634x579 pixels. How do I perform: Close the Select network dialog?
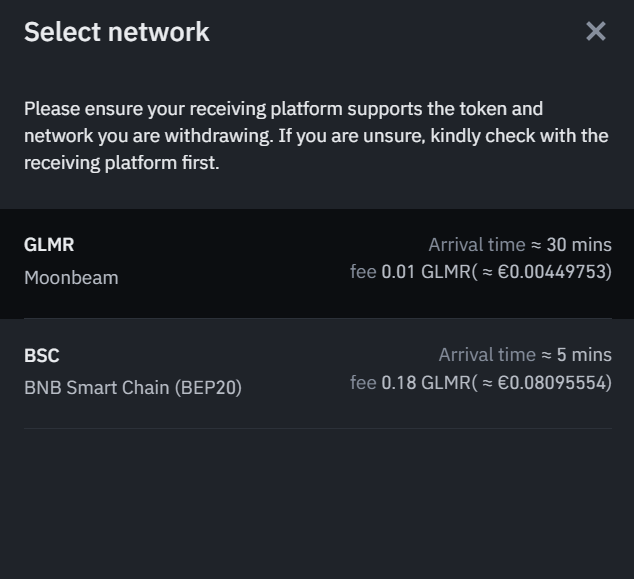click(596, 31)
